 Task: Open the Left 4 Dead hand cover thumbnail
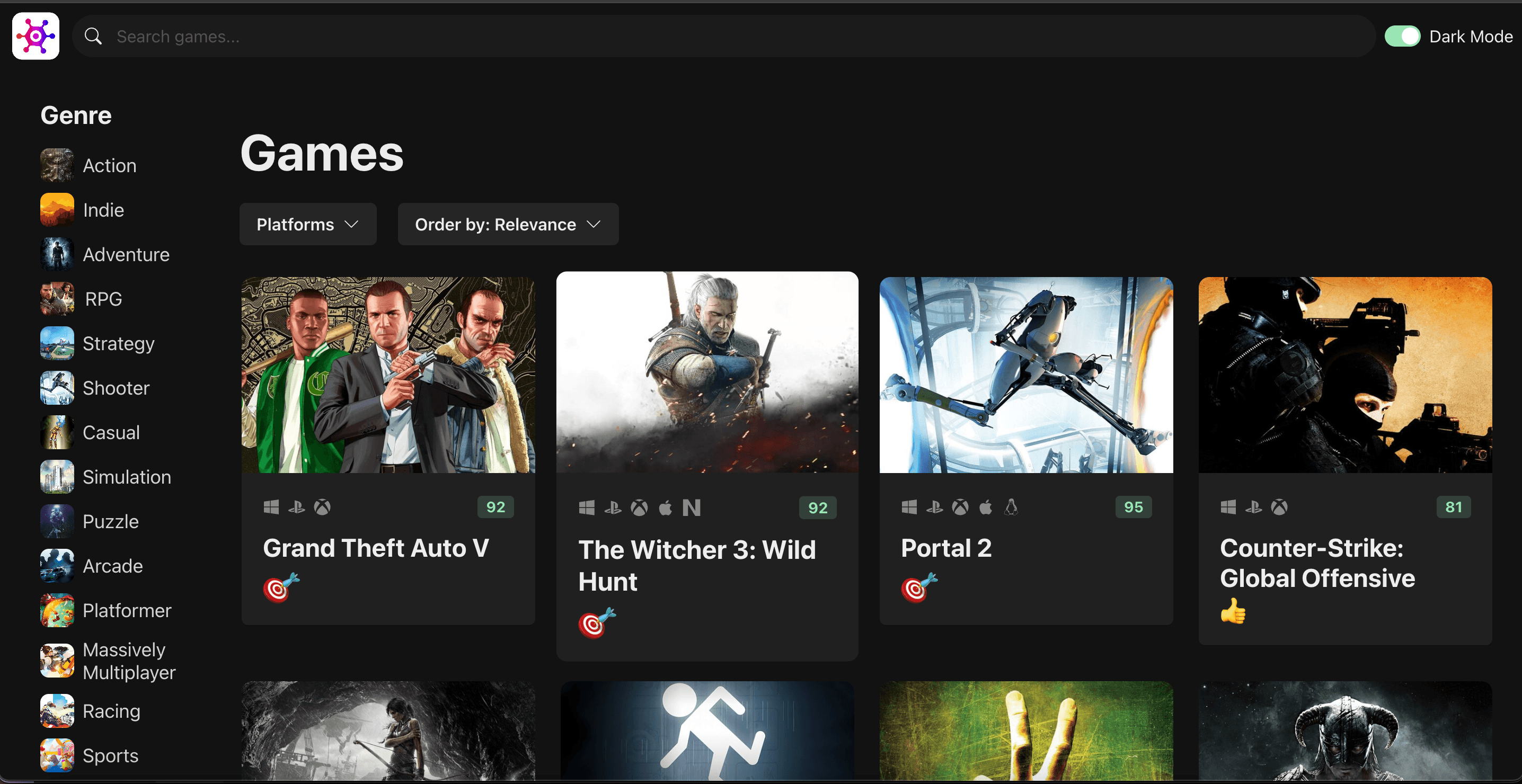1027,731
